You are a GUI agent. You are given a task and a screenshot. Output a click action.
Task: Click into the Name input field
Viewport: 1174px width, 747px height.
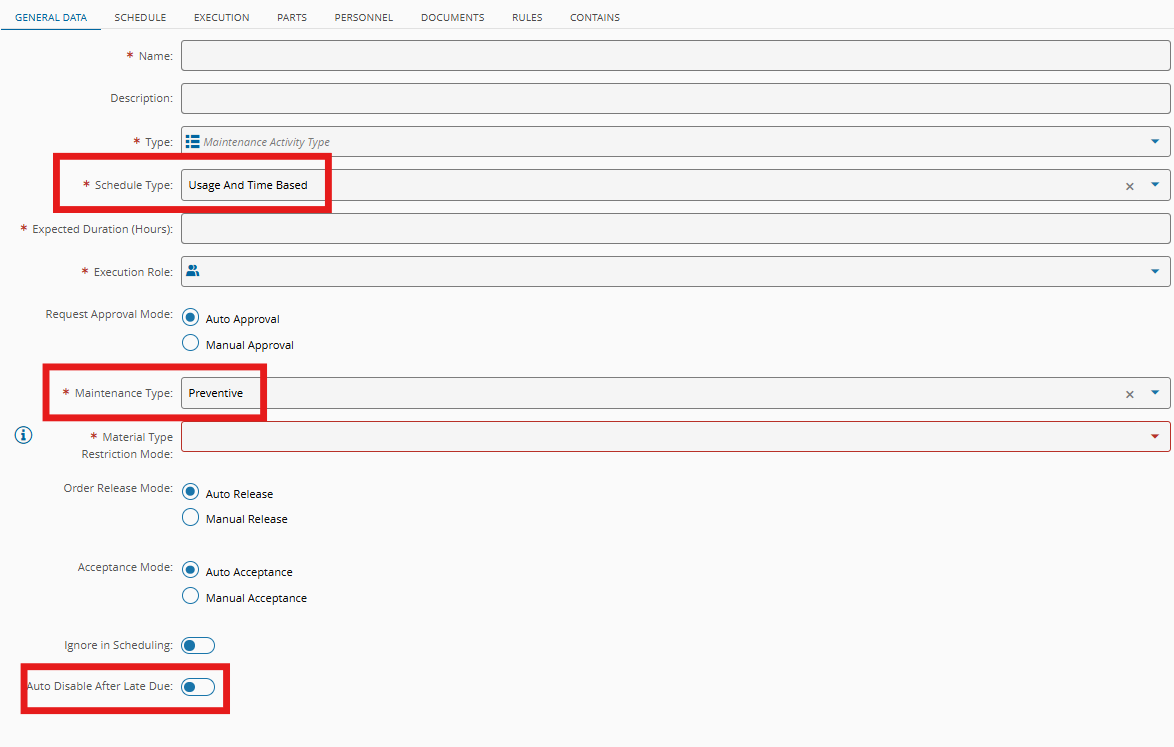(675, 55)
